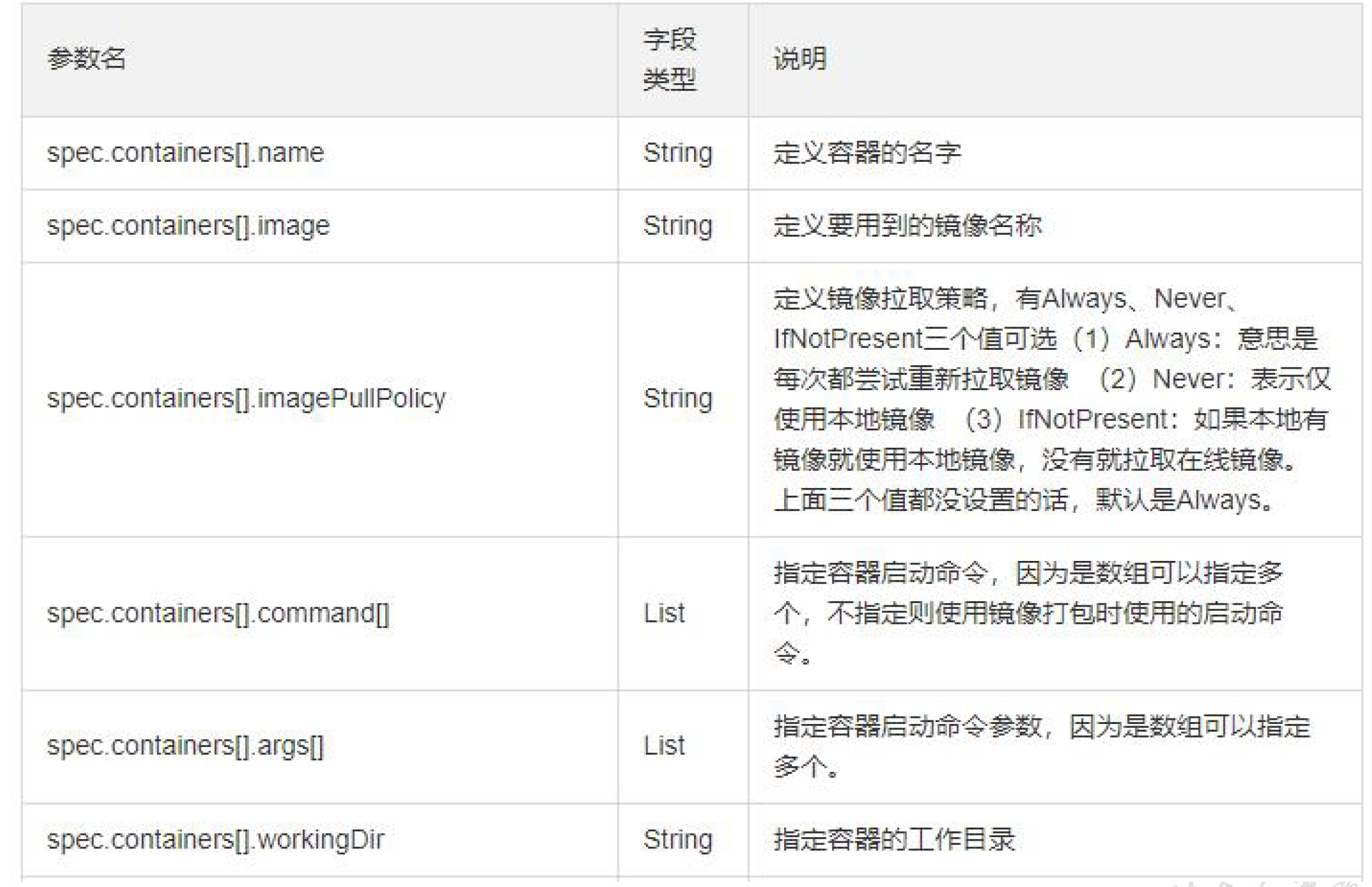Click String type in name row

tap(678, 154)
